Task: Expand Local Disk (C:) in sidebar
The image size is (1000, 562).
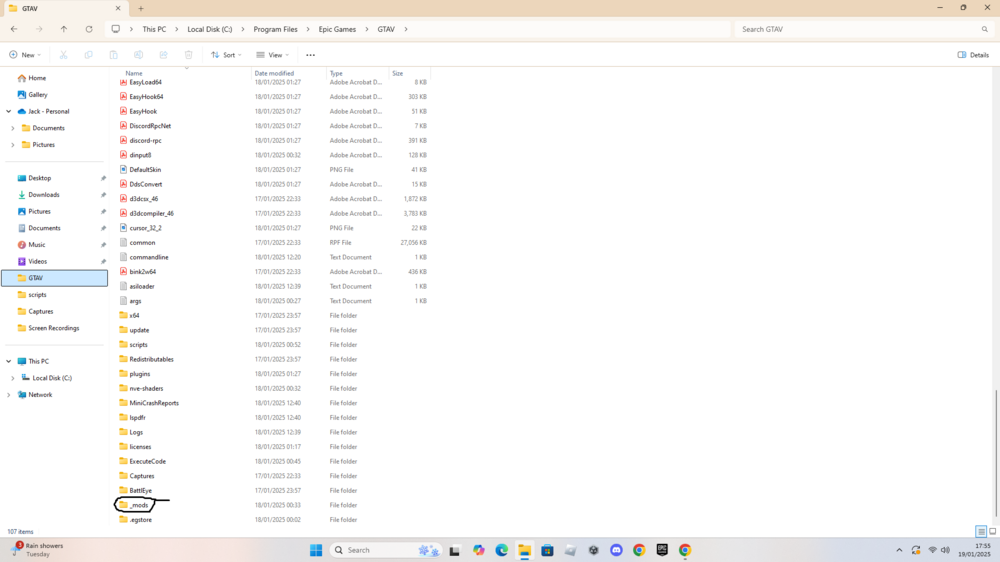Action: coord(13,378)
